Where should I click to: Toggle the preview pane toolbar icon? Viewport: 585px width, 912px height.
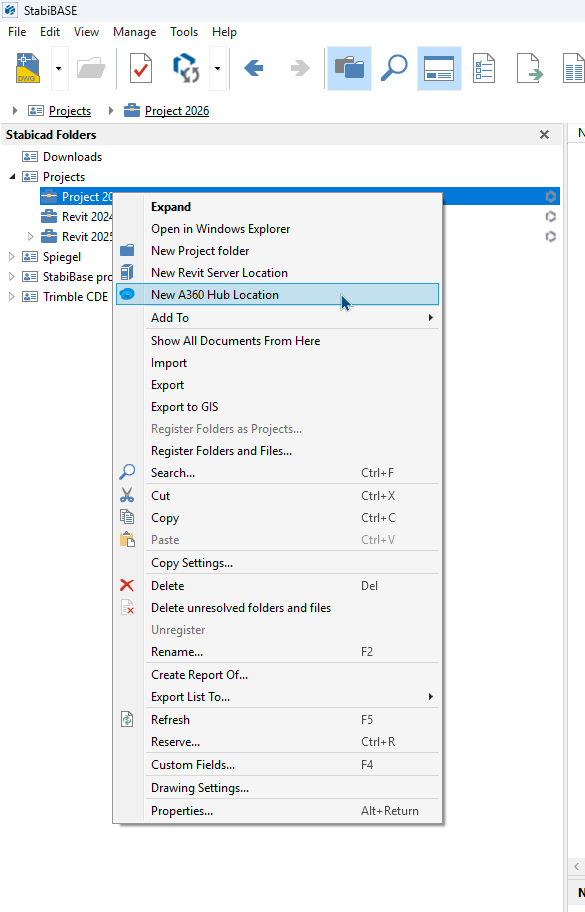pyautogui.click(x=439, y=69)
